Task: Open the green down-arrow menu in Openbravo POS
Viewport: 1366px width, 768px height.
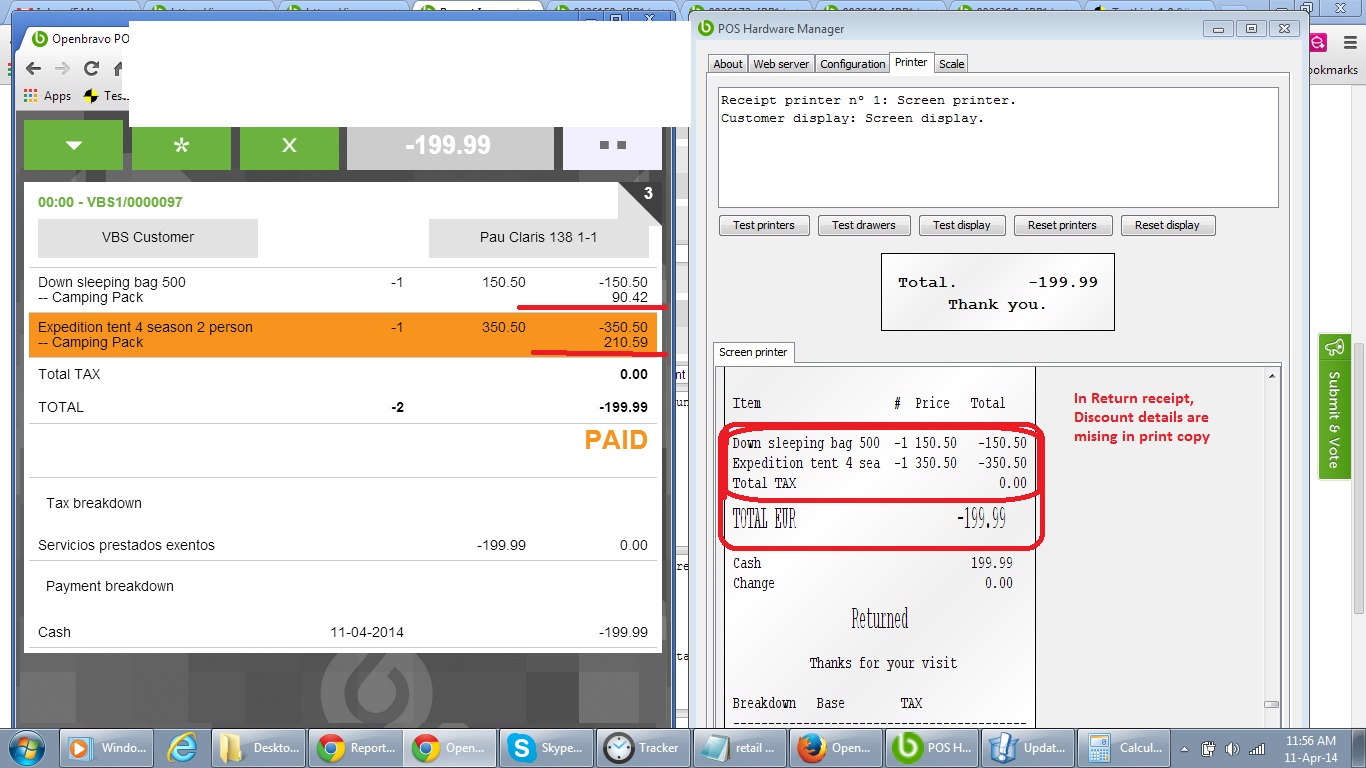Action: (x=73, y=145)
